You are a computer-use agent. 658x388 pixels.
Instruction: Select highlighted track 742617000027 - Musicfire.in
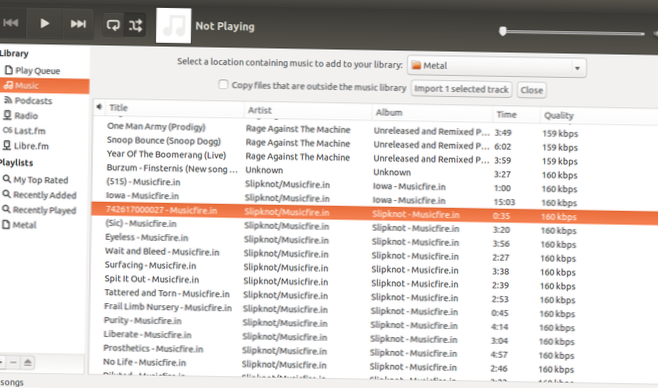coord(162,210)
